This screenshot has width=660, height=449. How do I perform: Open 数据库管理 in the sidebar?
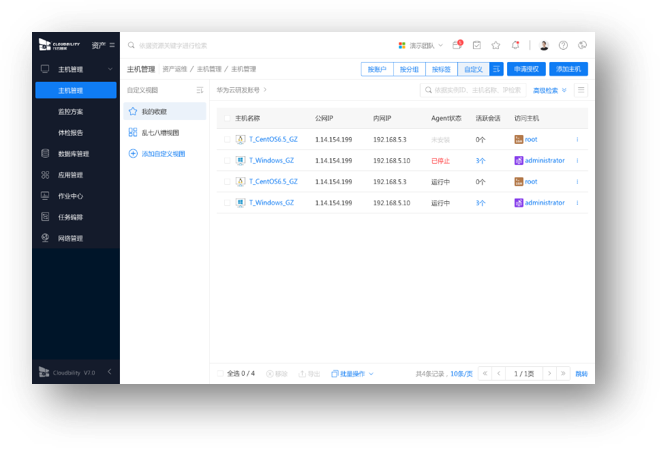73,154
